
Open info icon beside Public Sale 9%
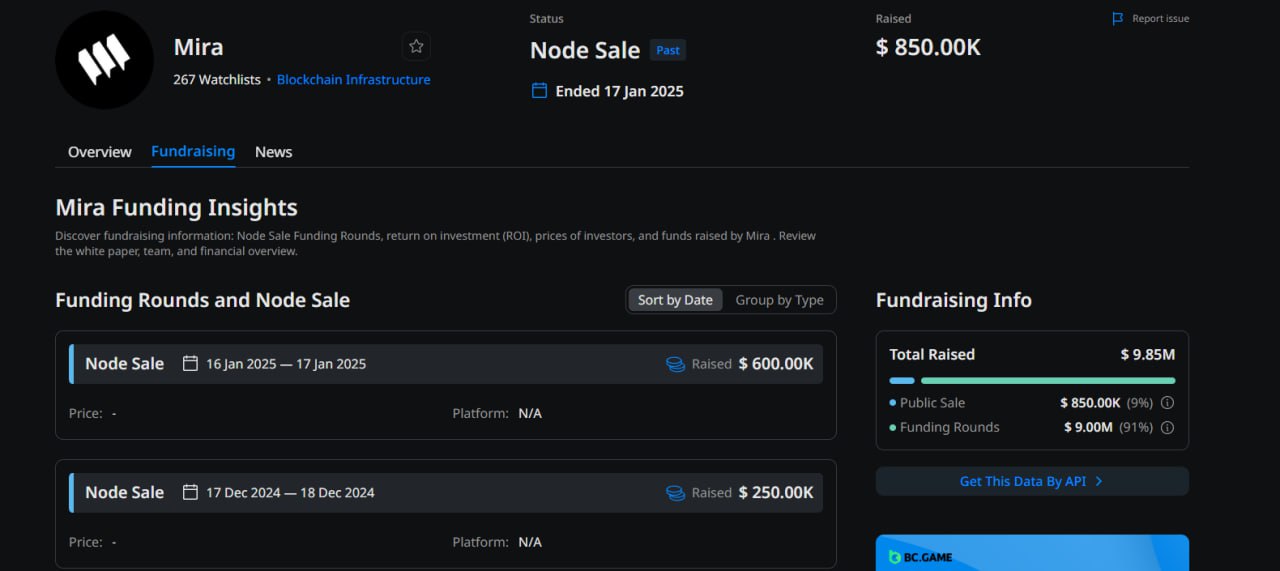coord(1167,403)
